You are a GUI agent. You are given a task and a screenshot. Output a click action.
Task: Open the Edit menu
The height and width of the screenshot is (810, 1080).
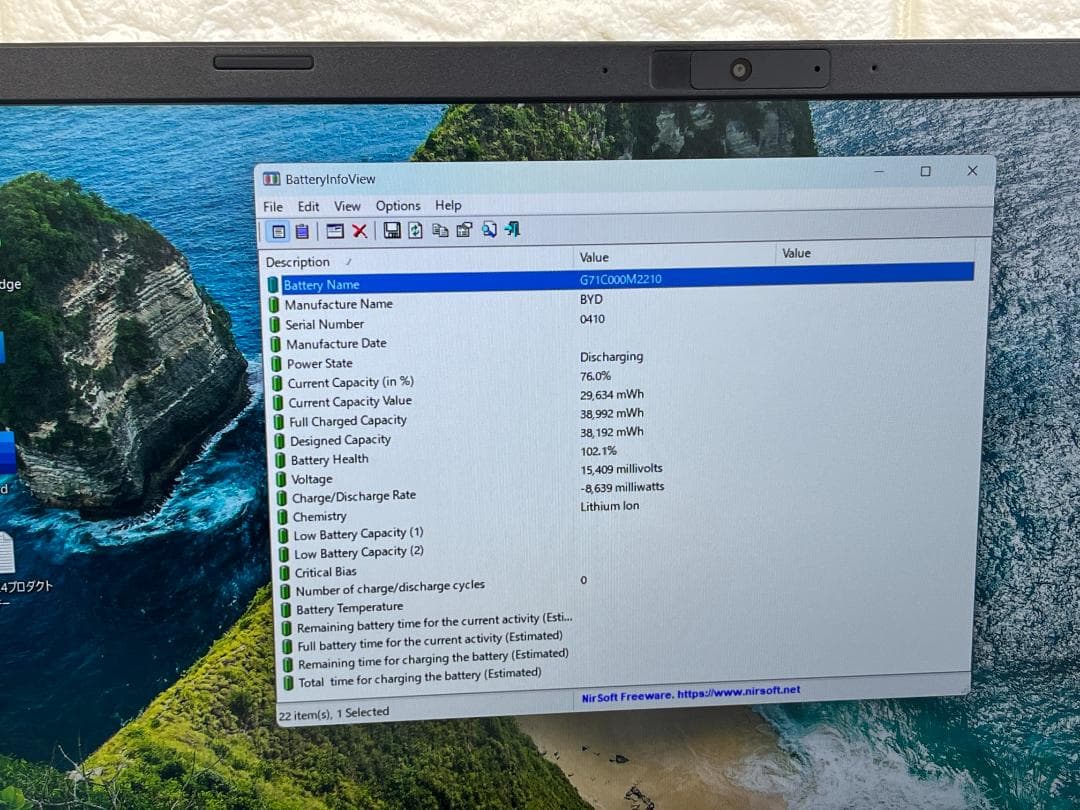(308, 207)
